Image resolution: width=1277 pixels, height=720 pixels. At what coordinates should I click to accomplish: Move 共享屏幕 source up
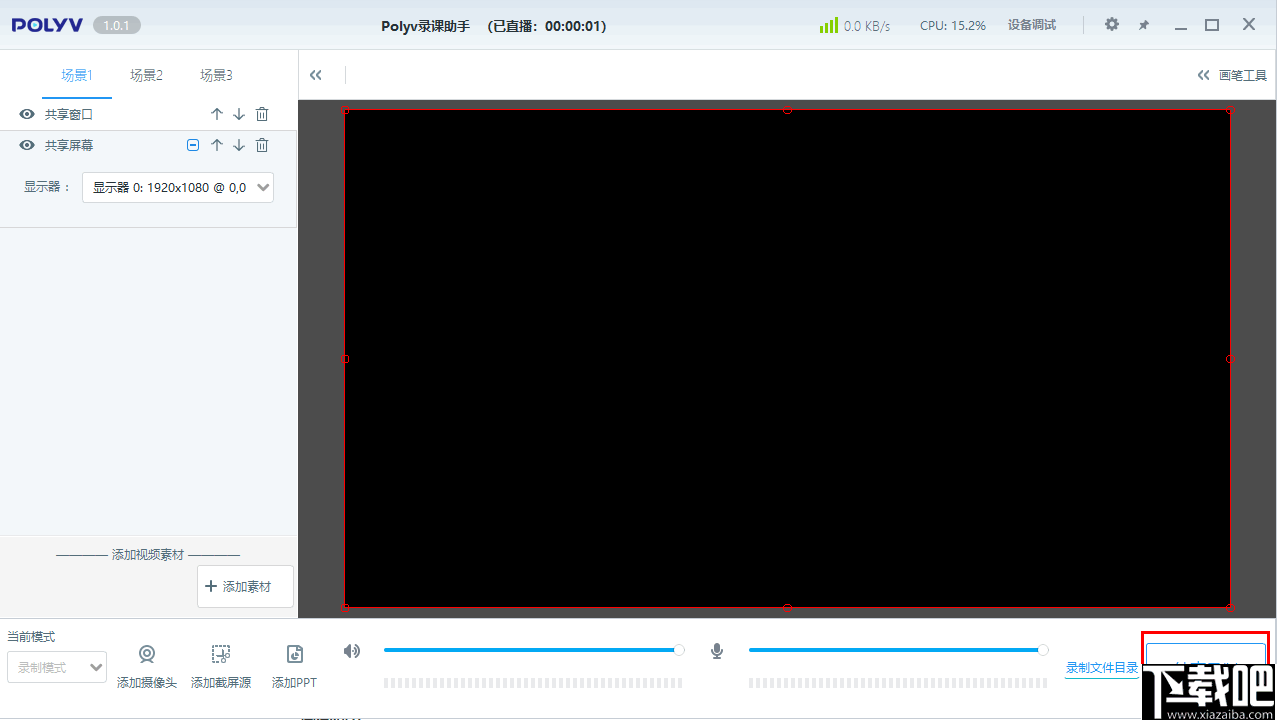[x=217, y=146]
